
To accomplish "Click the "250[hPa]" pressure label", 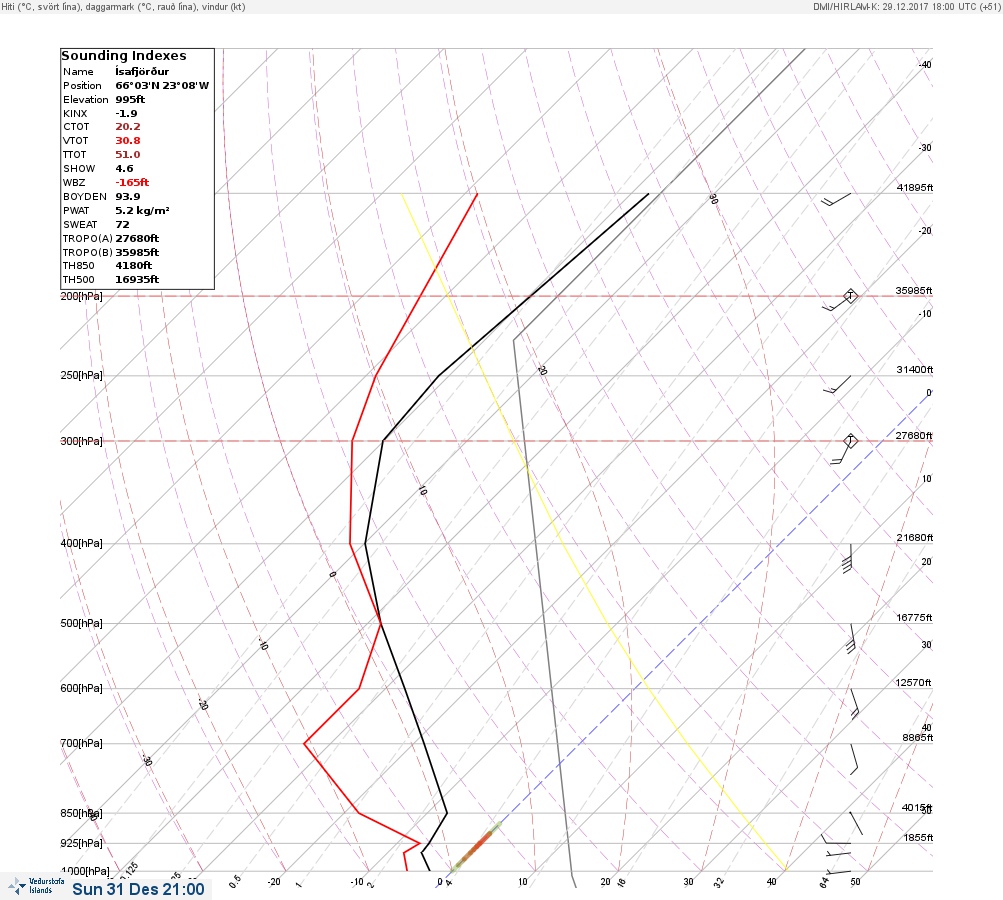I will coord(81,375).
